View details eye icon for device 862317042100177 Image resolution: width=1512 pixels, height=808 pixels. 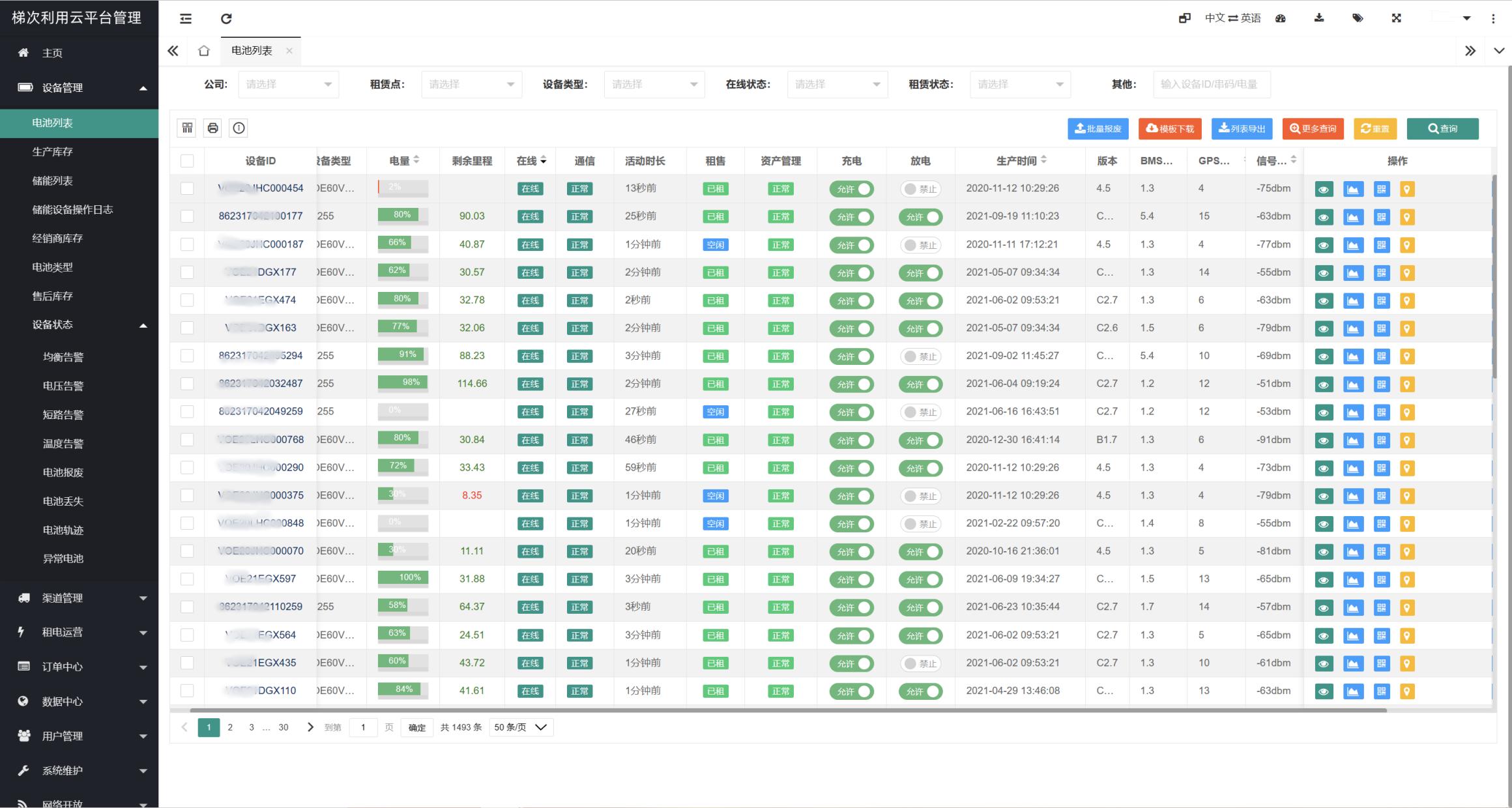(1324, 218)
